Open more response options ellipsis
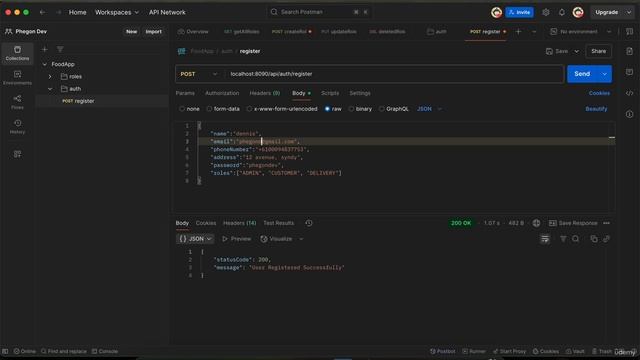Image resolution: width=640 pixels, height=360 pixels. click(606, 223)
